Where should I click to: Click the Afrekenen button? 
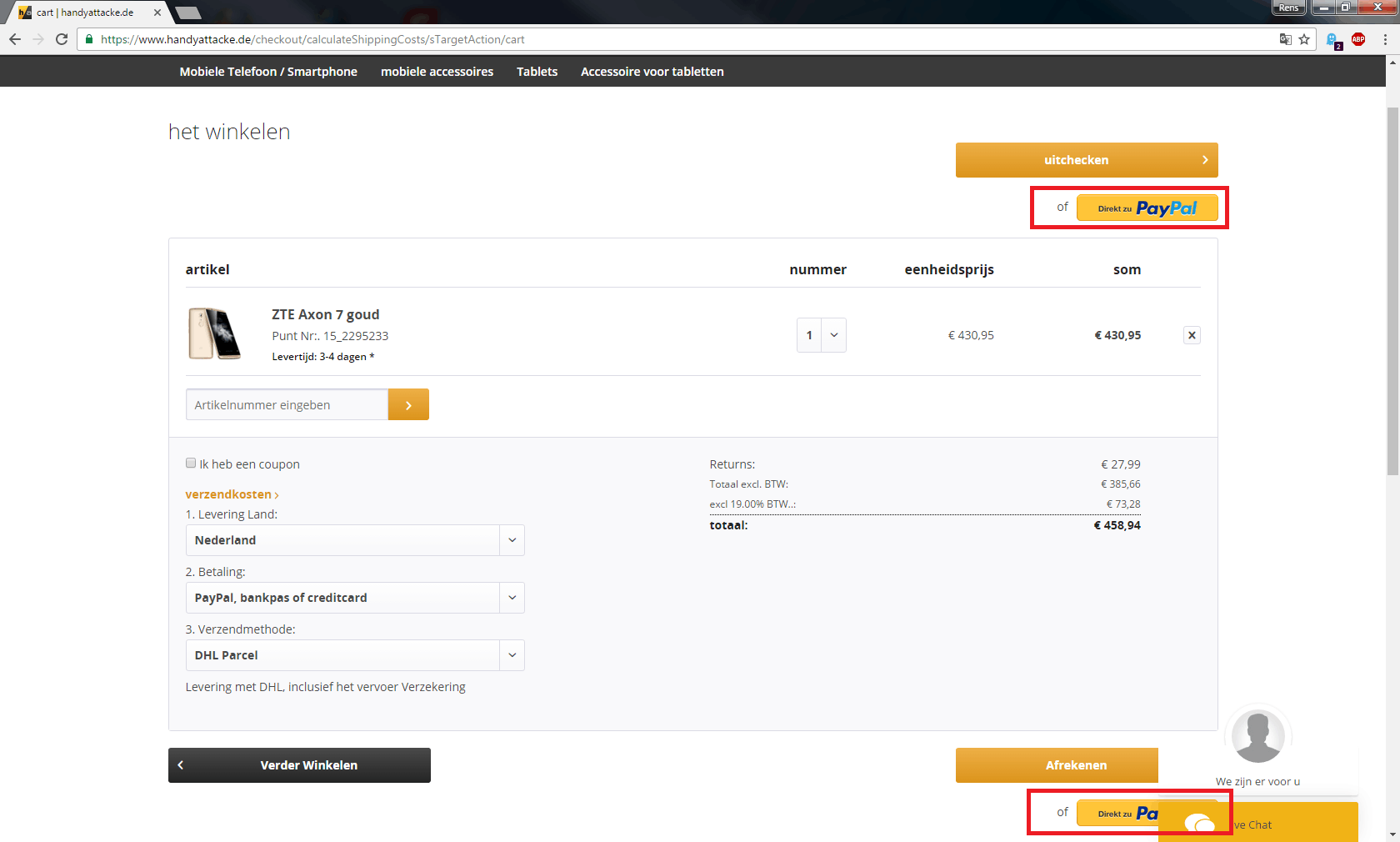click(x=1057, y=765)
